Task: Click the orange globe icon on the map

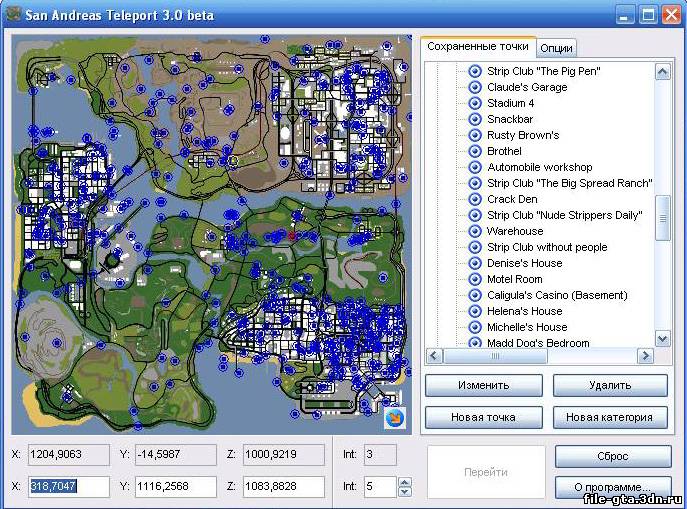Action: click(394, 418)
